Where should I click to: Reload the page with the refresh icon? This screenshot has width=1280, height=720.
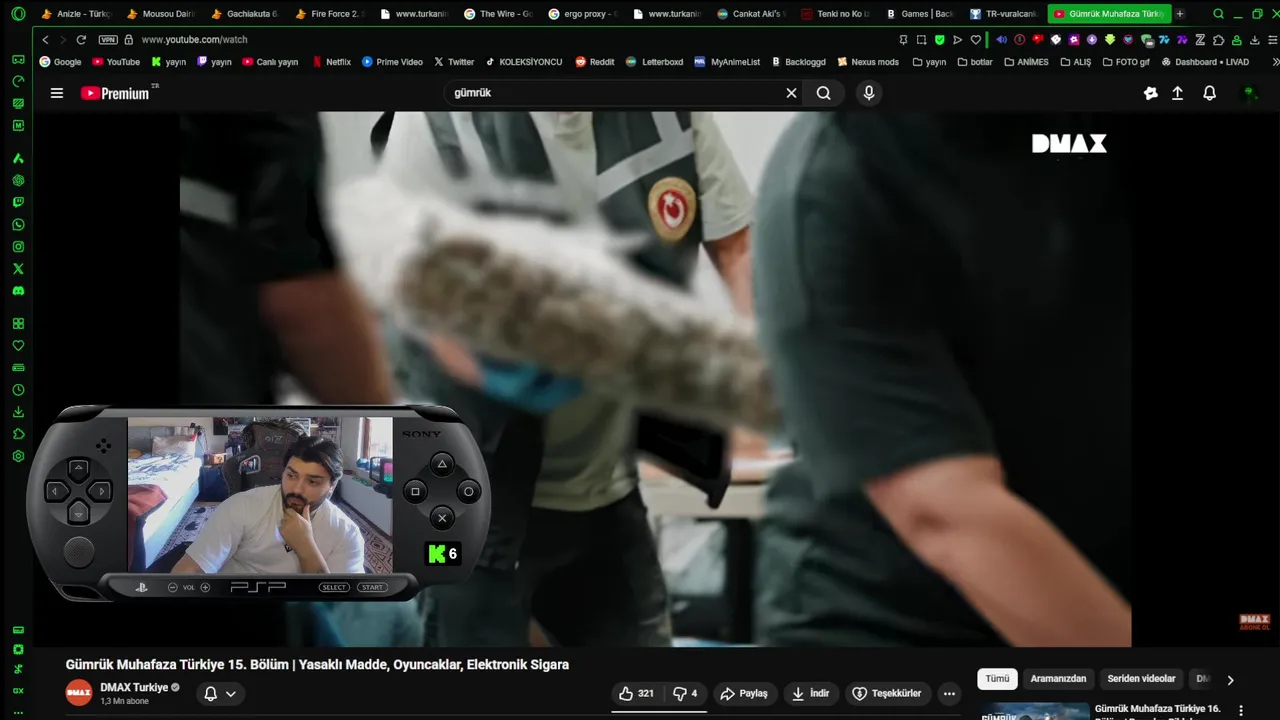coord(81,39)
